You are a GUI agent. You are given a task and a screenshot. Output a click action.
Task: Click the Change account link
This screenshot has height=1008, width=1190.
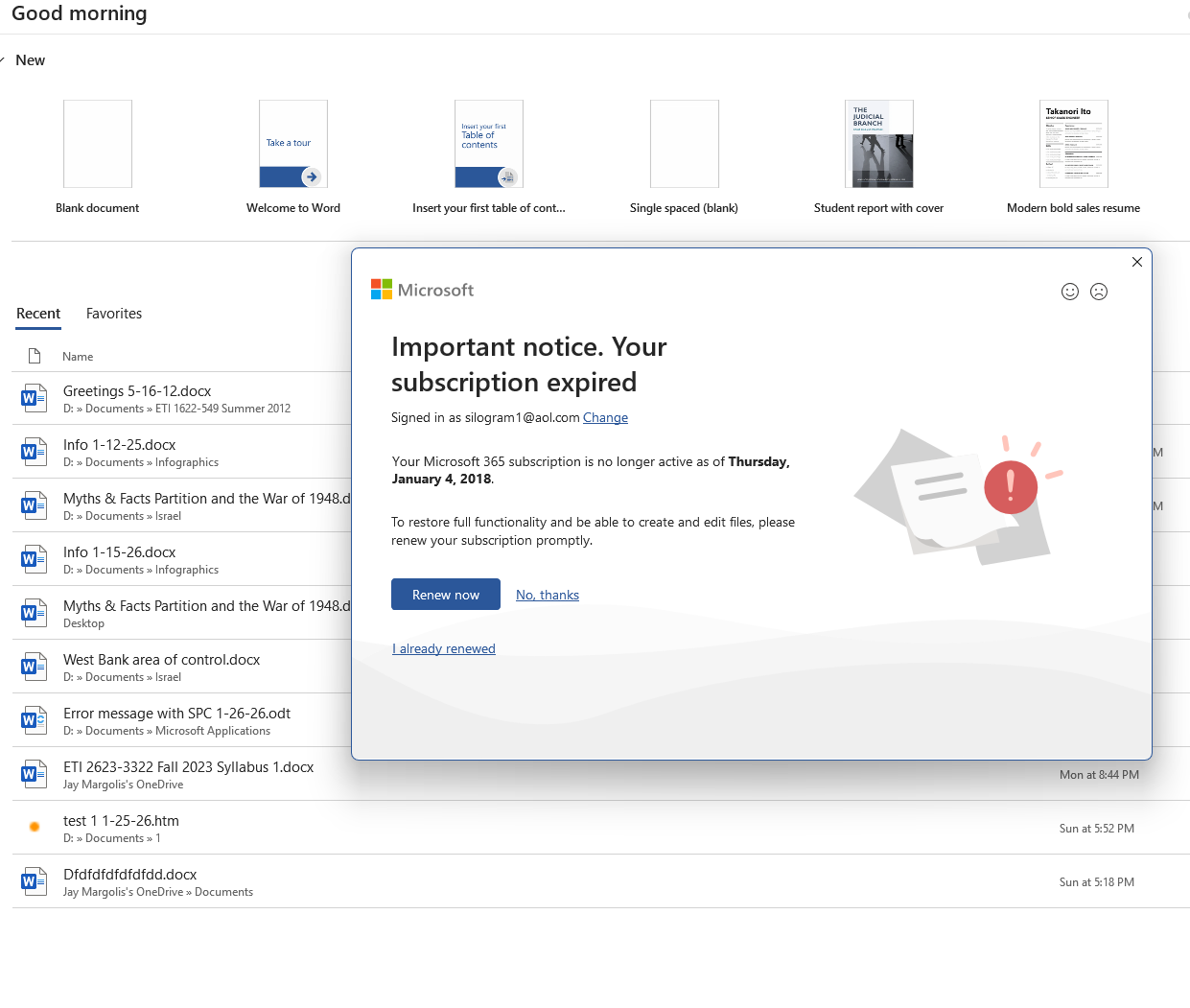[606, 417]
